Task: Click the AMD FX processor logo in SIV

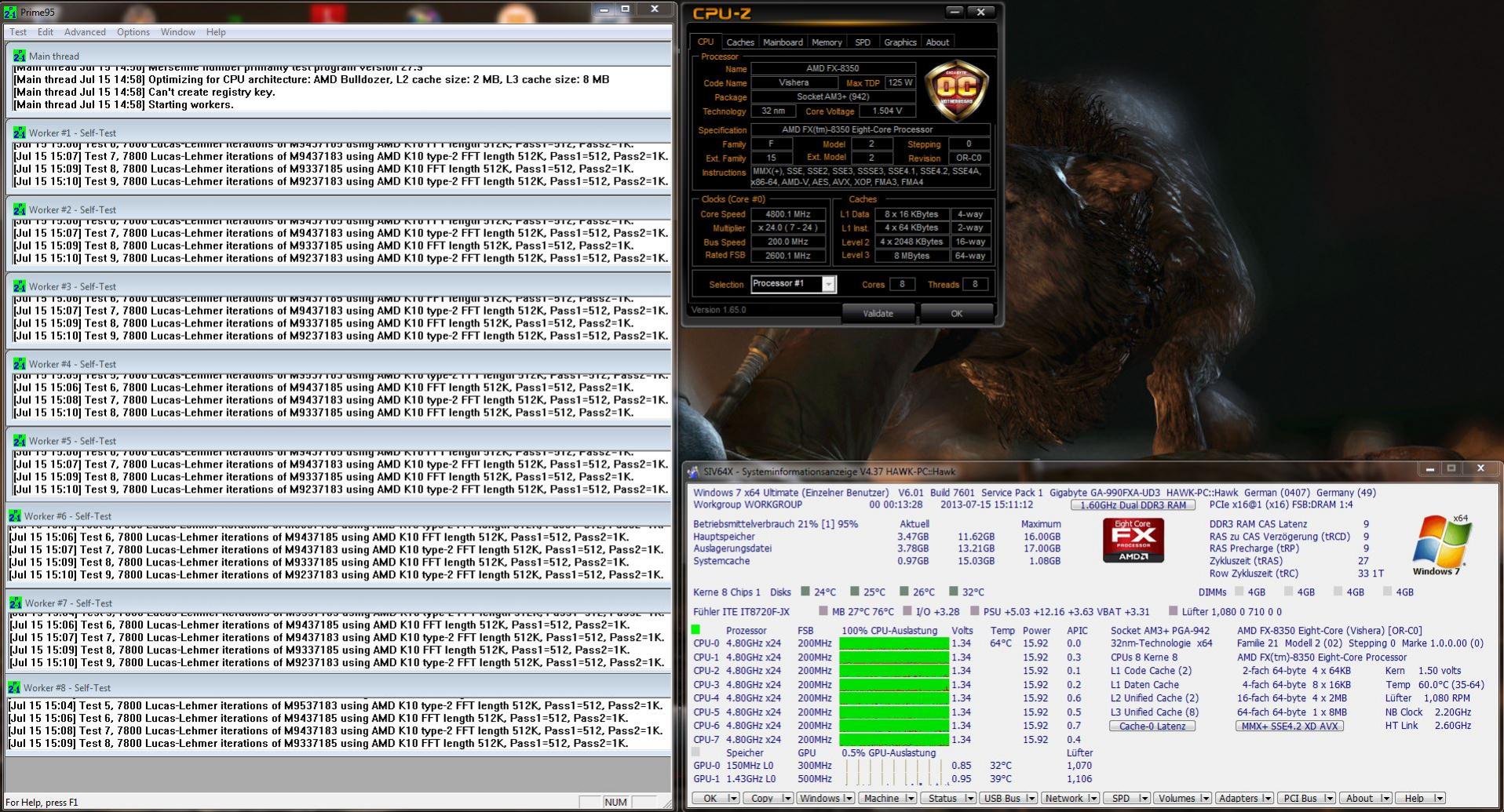Action: click(x=1133, y=539)
